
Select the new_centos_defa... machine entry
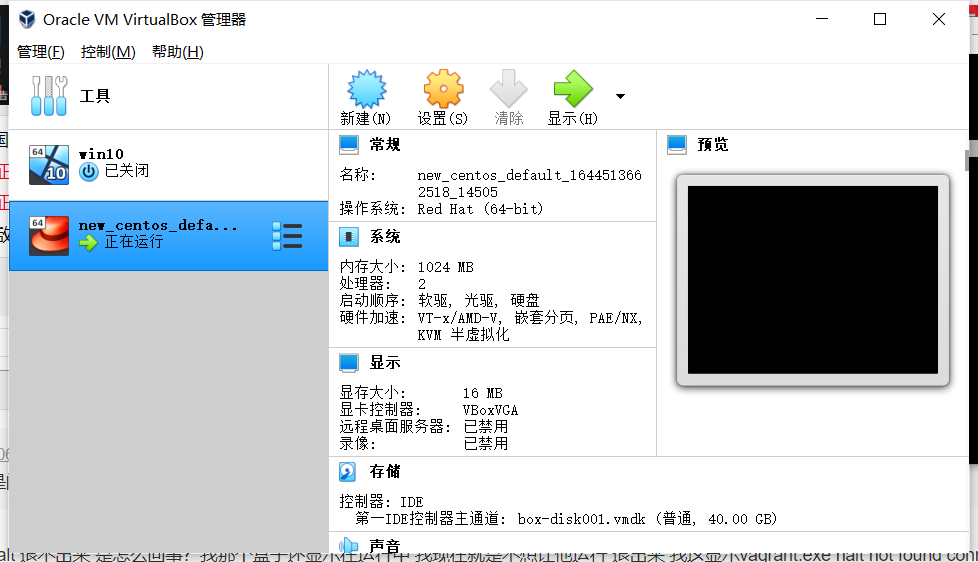point(168,236)
